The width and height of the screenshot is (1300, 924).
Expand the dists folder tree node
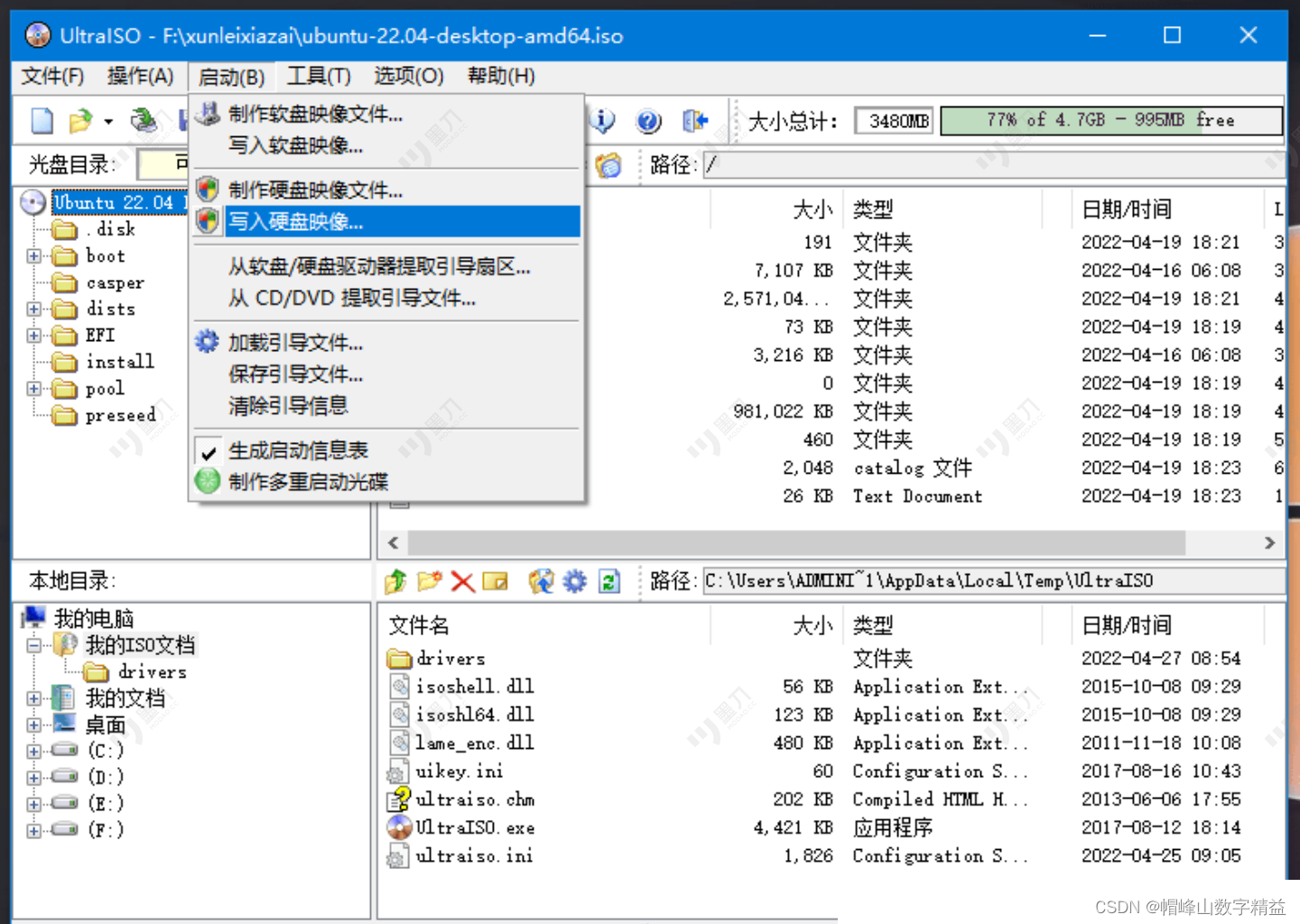pyautogui.click(x=34, y=310)
